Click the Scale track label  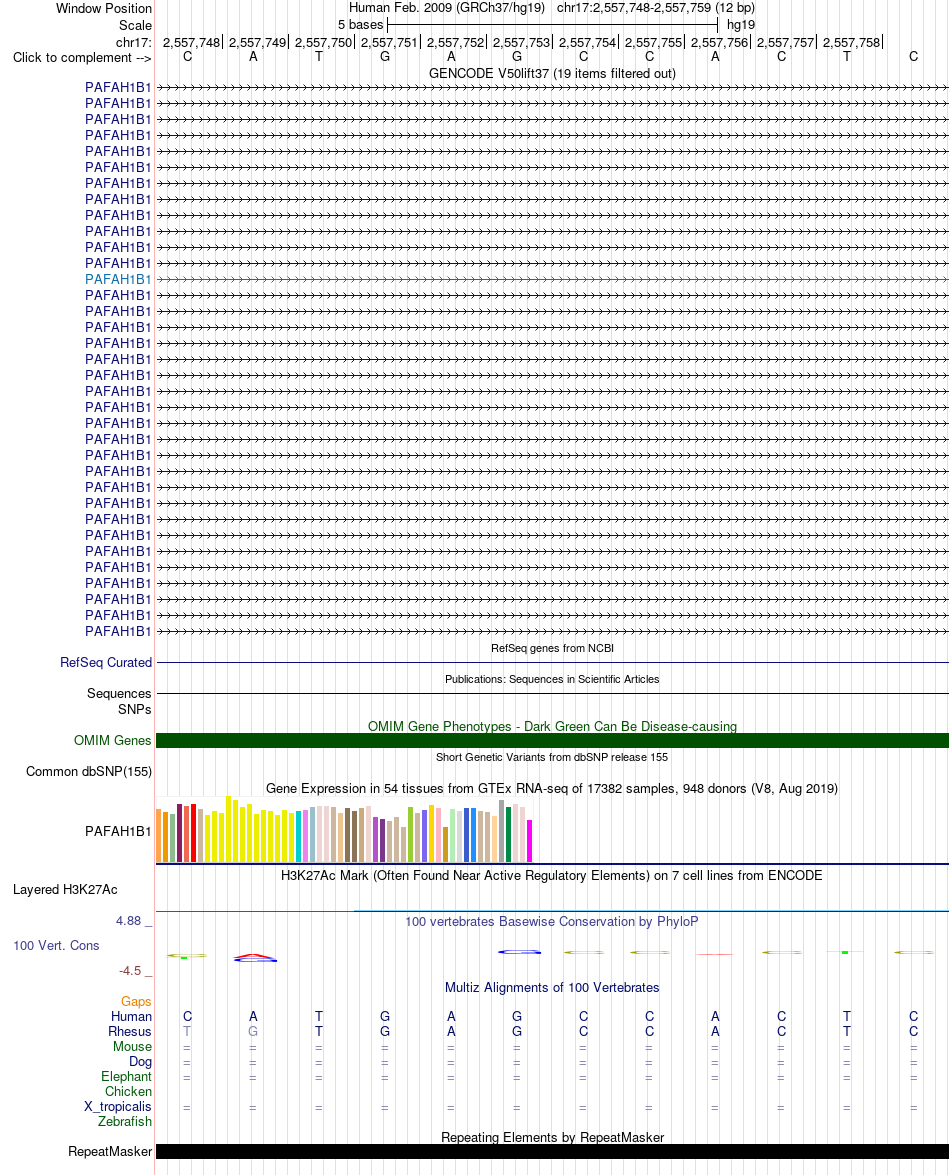pyautogui.click(x=136, y=25)
